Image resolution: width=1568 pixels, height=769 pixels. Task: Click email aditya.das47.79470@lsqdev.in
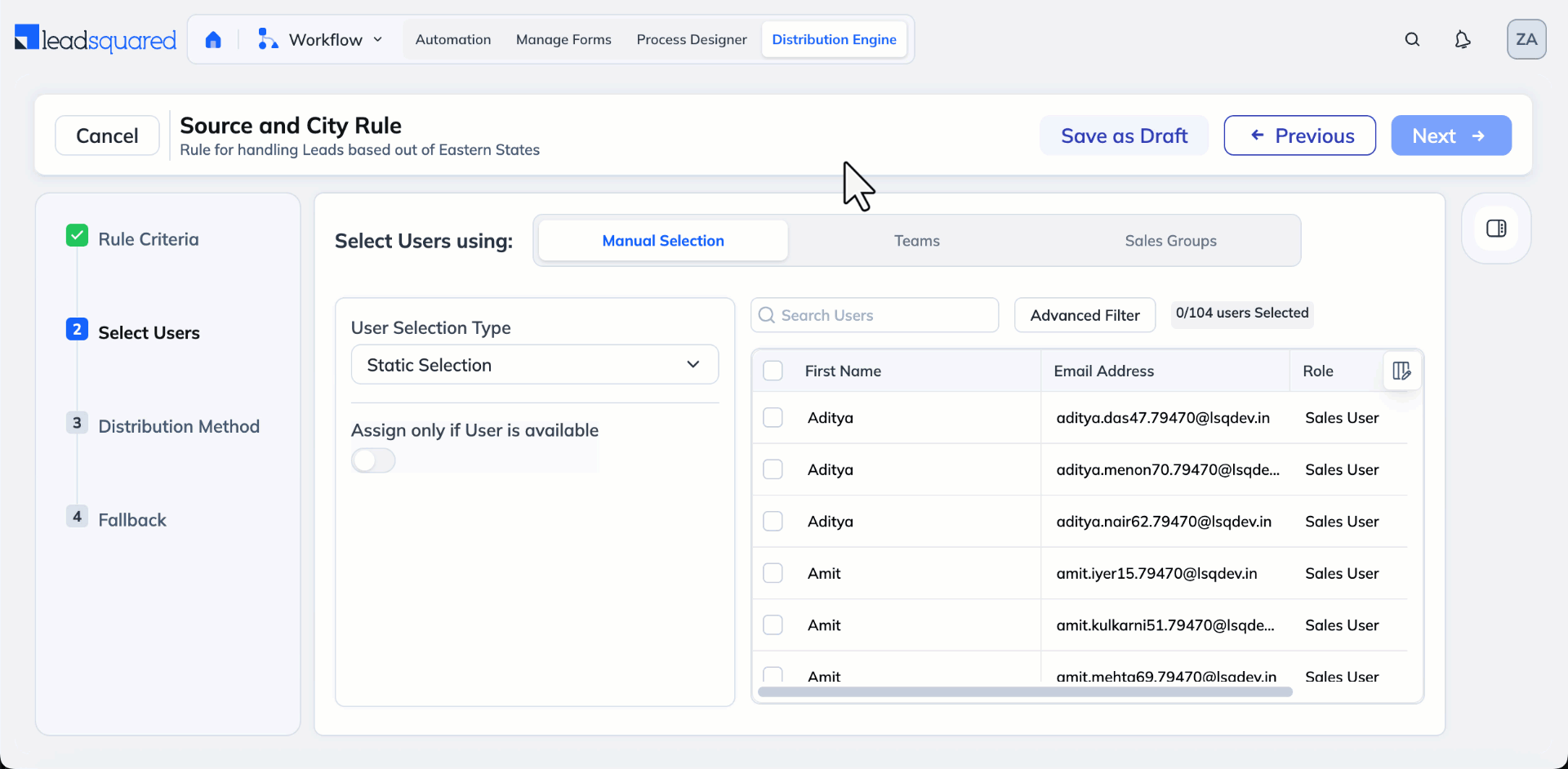[x=1163, y=418]
